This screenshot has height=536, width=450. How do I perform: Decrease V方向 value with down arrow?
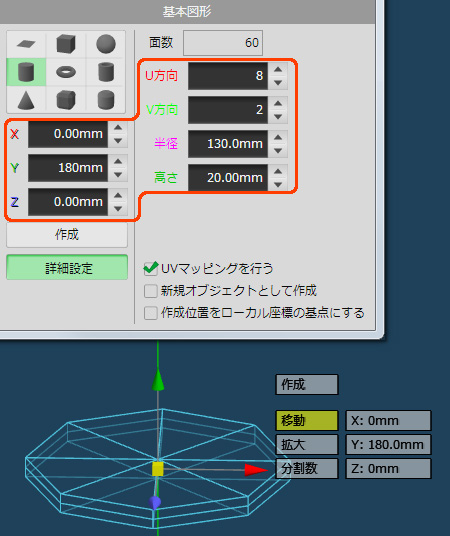point(278,117)
